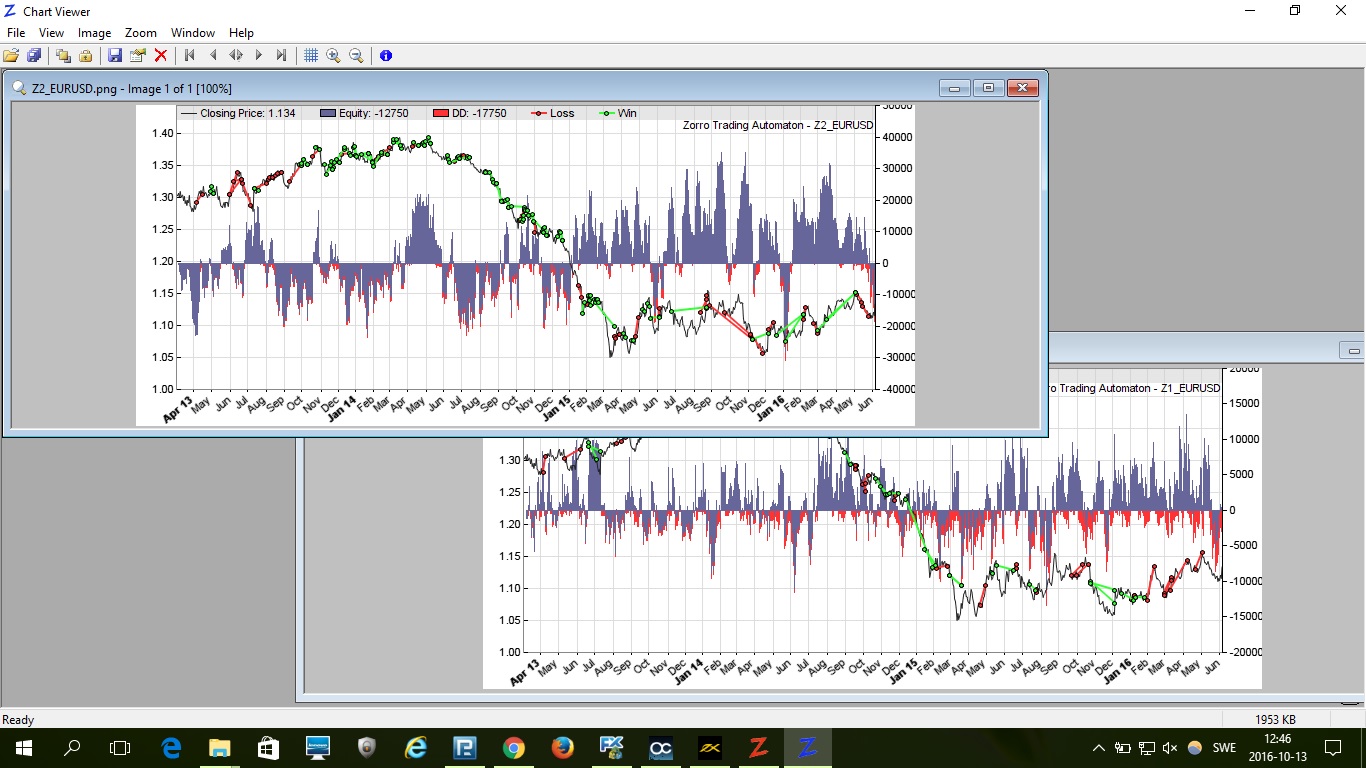Restore the Z2_EURUSD.png child window
1366x768 pixels.
click(x=988, y=88)
